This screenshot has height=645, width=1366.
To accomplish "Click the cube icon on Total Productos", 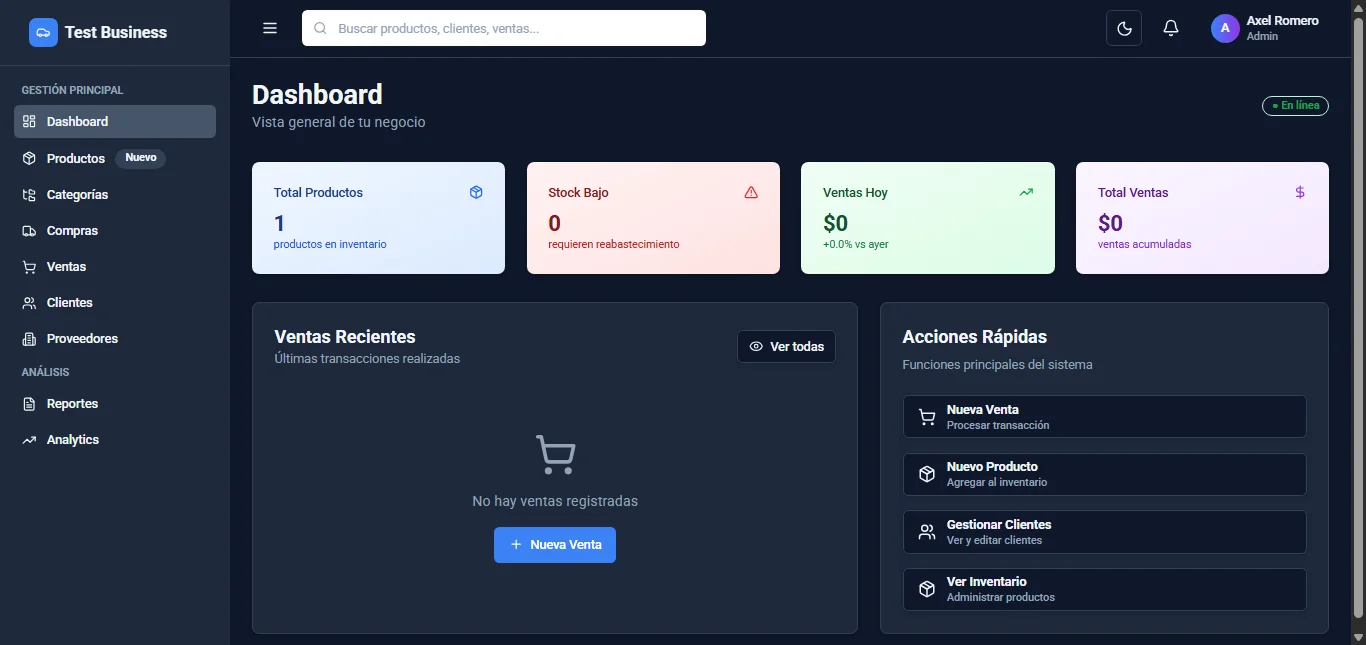I will (x=476, y=192).
